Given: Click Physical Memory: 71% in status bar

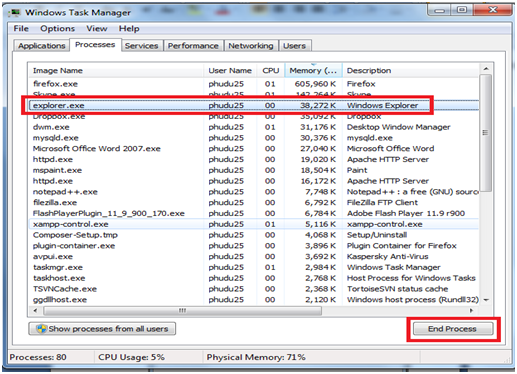Looking at the screenshot, I should [256, 357].
